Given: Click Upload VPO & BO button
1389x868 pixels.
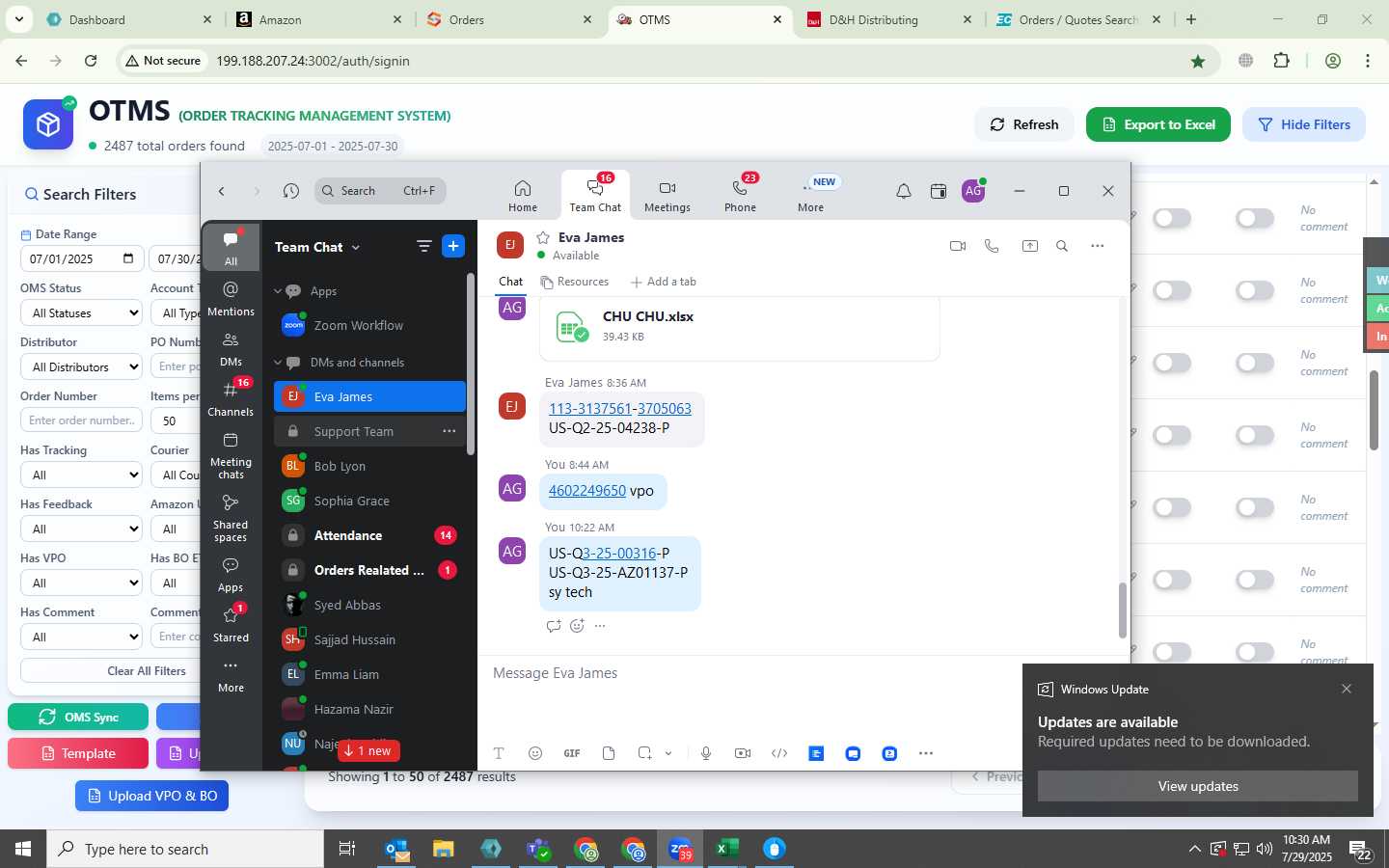Looking at the screenshot, I should tap(151, 796).
